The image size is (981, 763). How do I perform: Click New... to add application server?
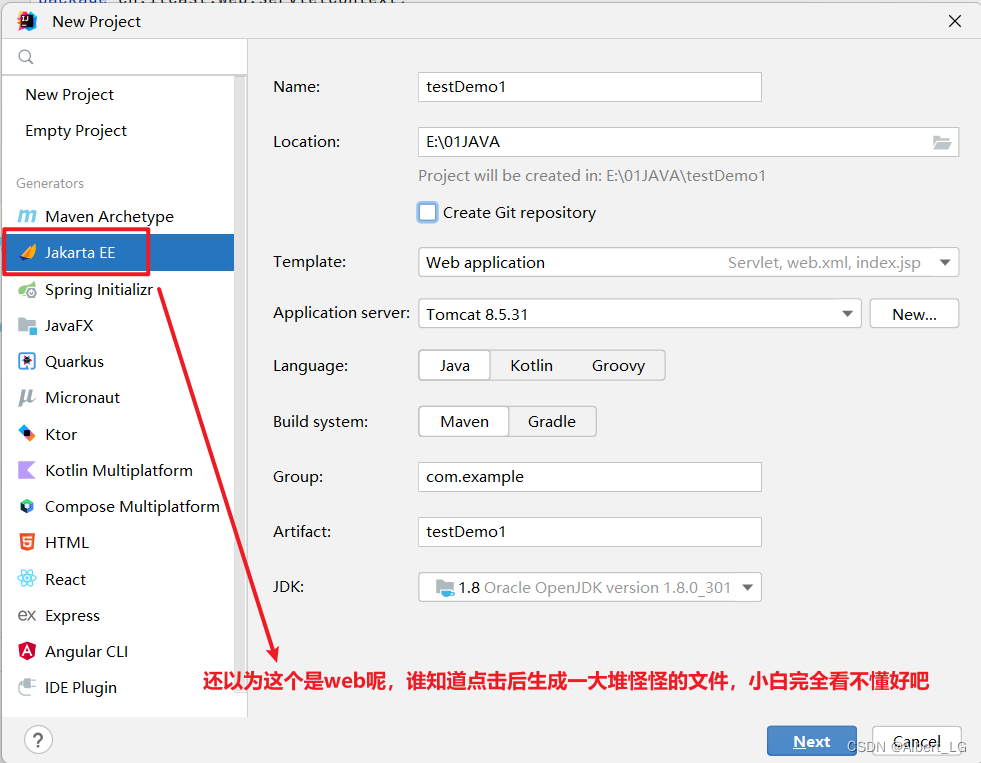[x=914, y=314]
